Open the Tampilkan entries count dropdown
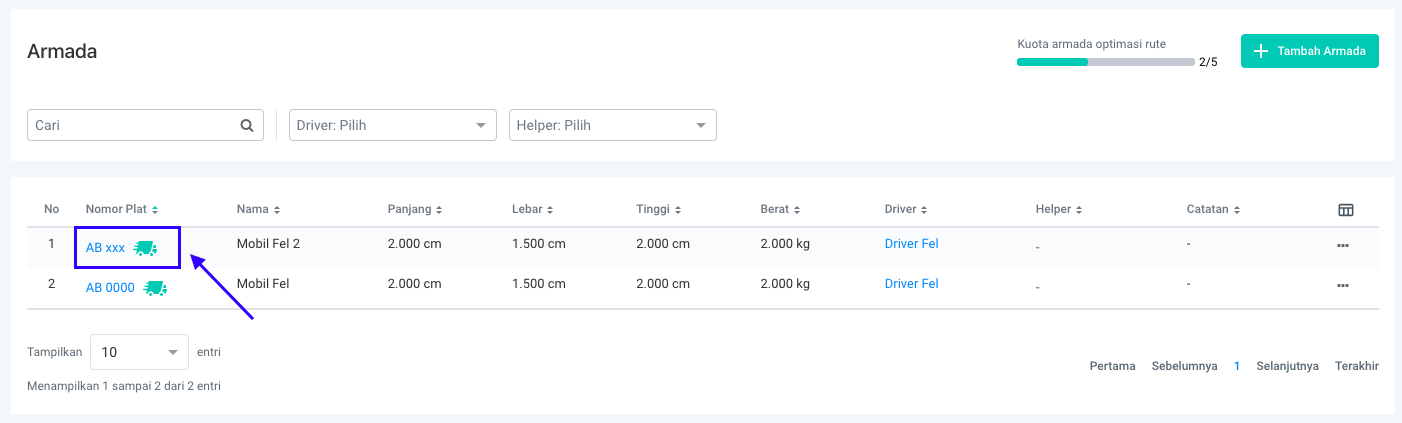 [139, 352]
